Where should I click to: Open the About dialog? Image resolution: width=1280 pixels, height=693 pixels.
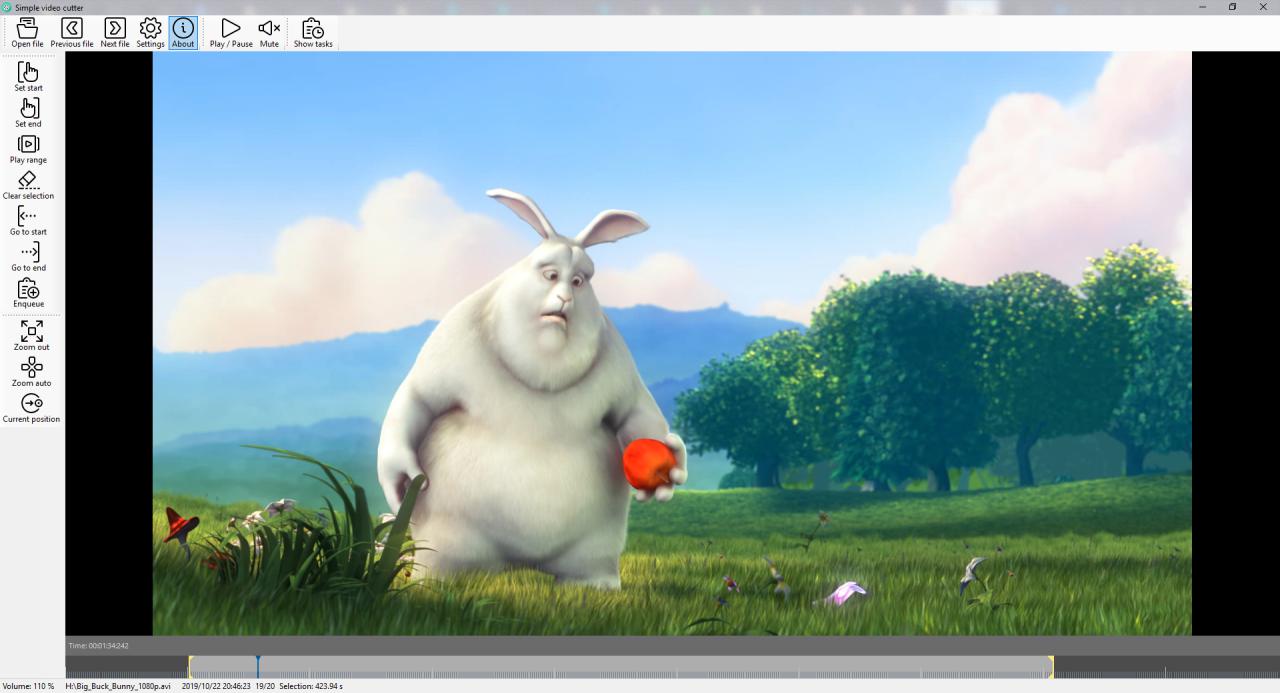point(183,33)
